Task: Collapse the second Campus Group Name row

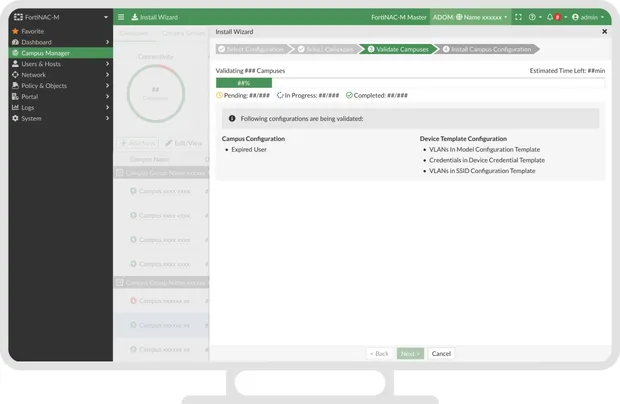Action: 119,282
